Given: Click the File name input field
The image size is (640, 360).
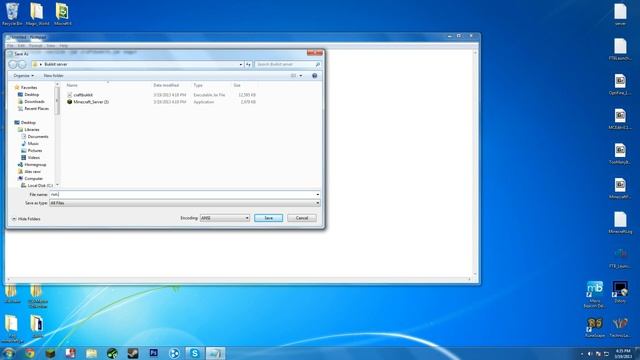Looking at the screenshot, I should (x=182, y=195).
